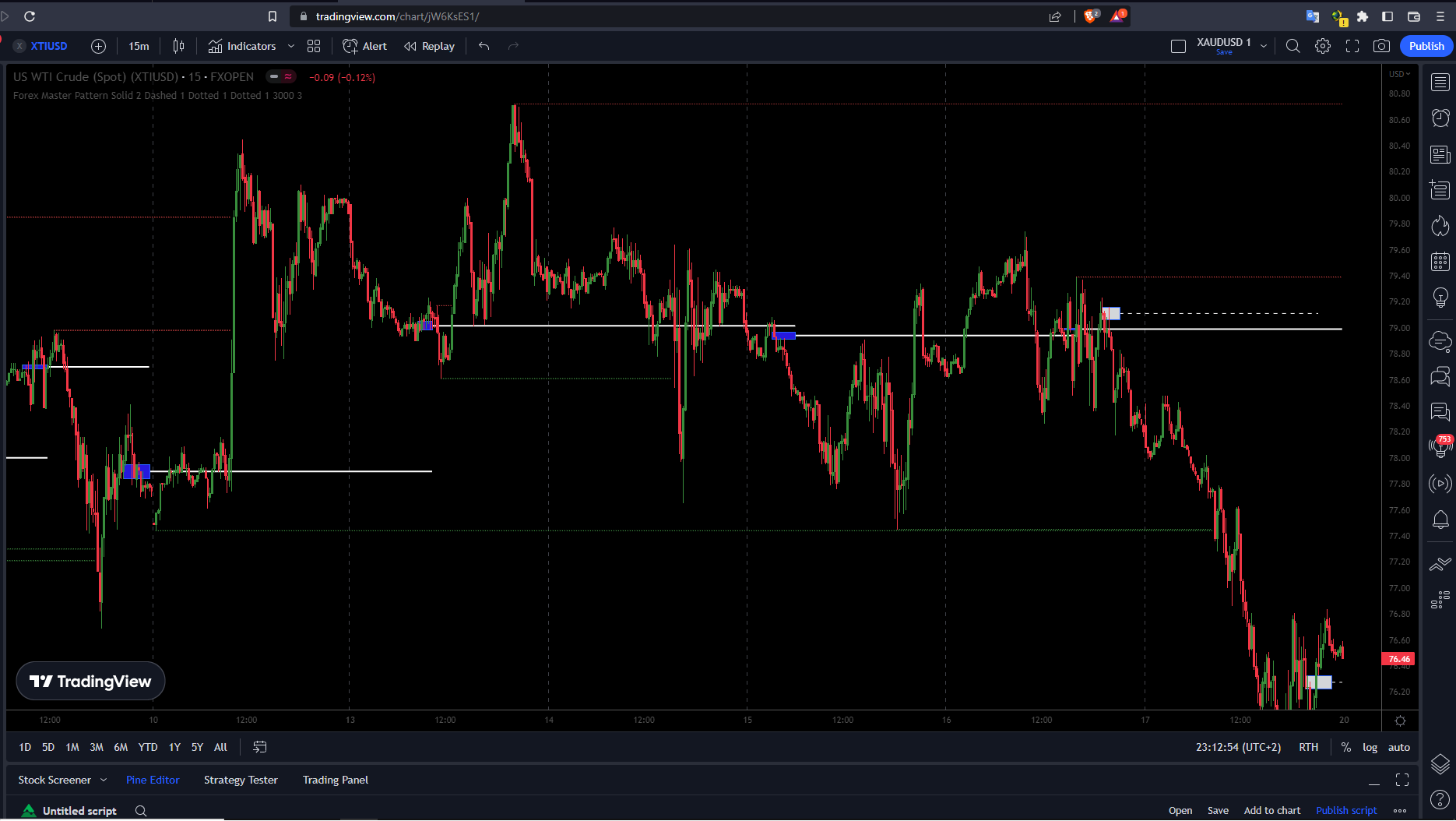The height and width of the screenshot is (821, 1456).
Task: Open the news panel icon
Action: click(x=1440, y=154)
